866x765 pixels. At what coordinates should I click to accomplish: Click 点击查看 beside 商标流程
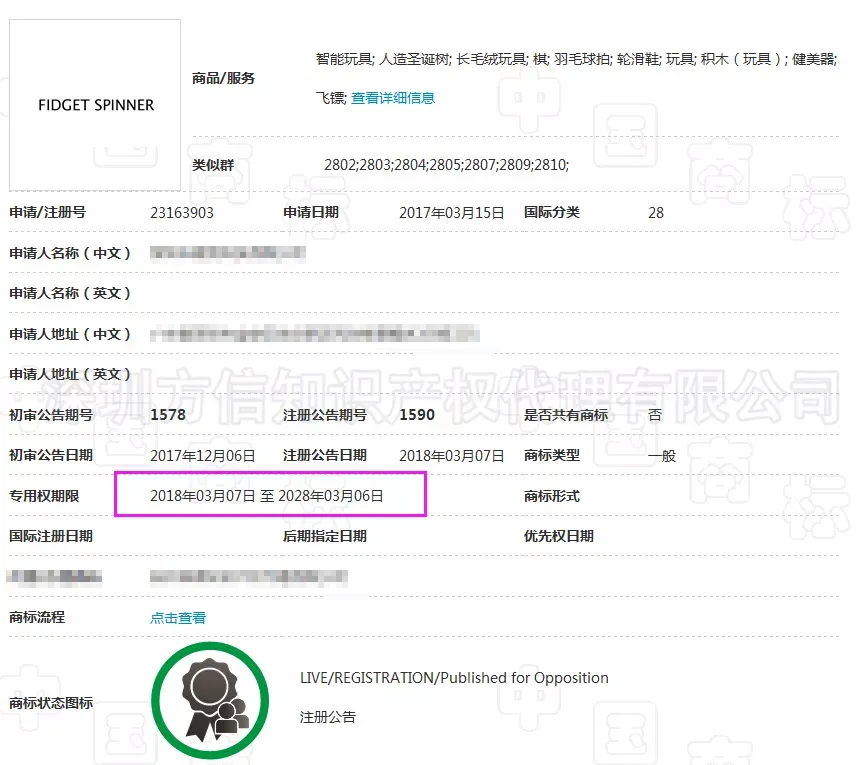point(178,618)
